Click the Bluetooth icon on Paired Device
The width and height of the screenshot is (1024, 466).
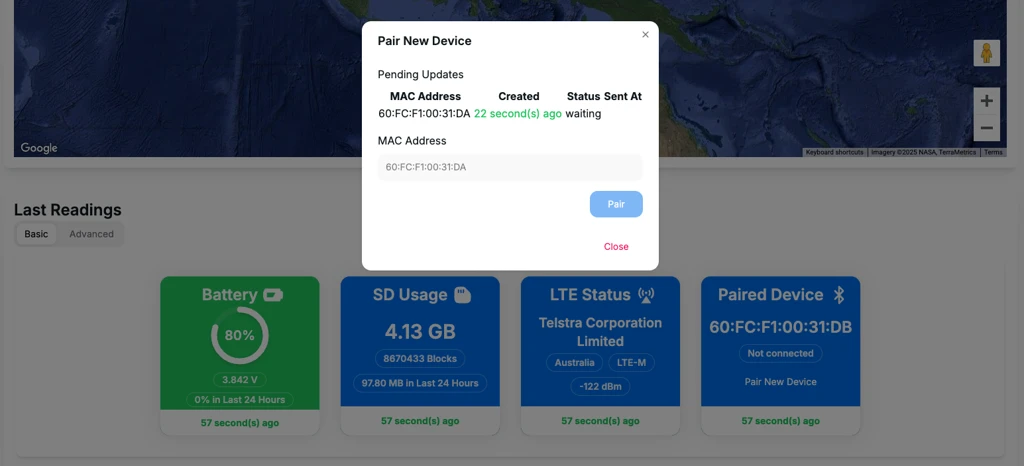[841, 295]
